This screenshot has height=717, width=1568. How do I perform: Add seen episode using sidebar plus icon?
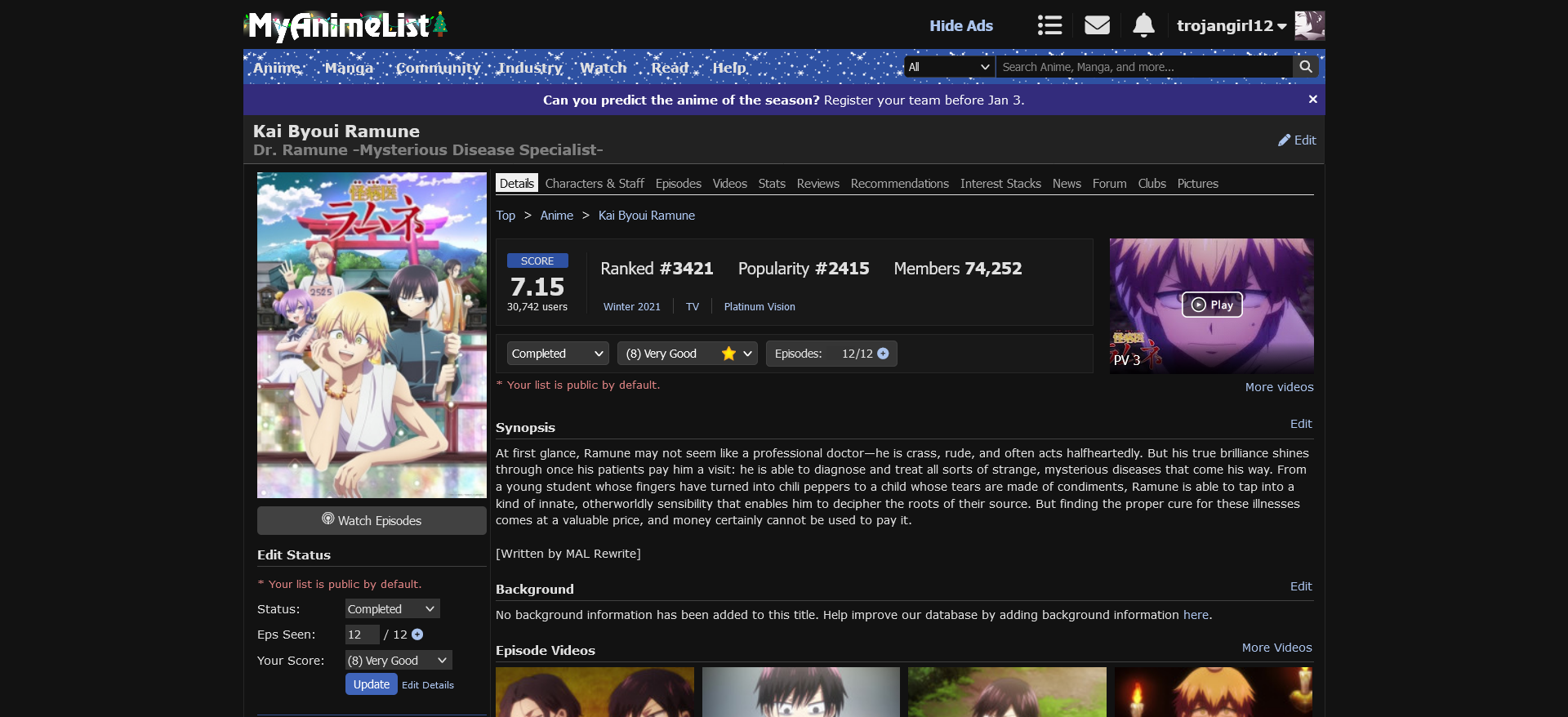coord(417,635)
